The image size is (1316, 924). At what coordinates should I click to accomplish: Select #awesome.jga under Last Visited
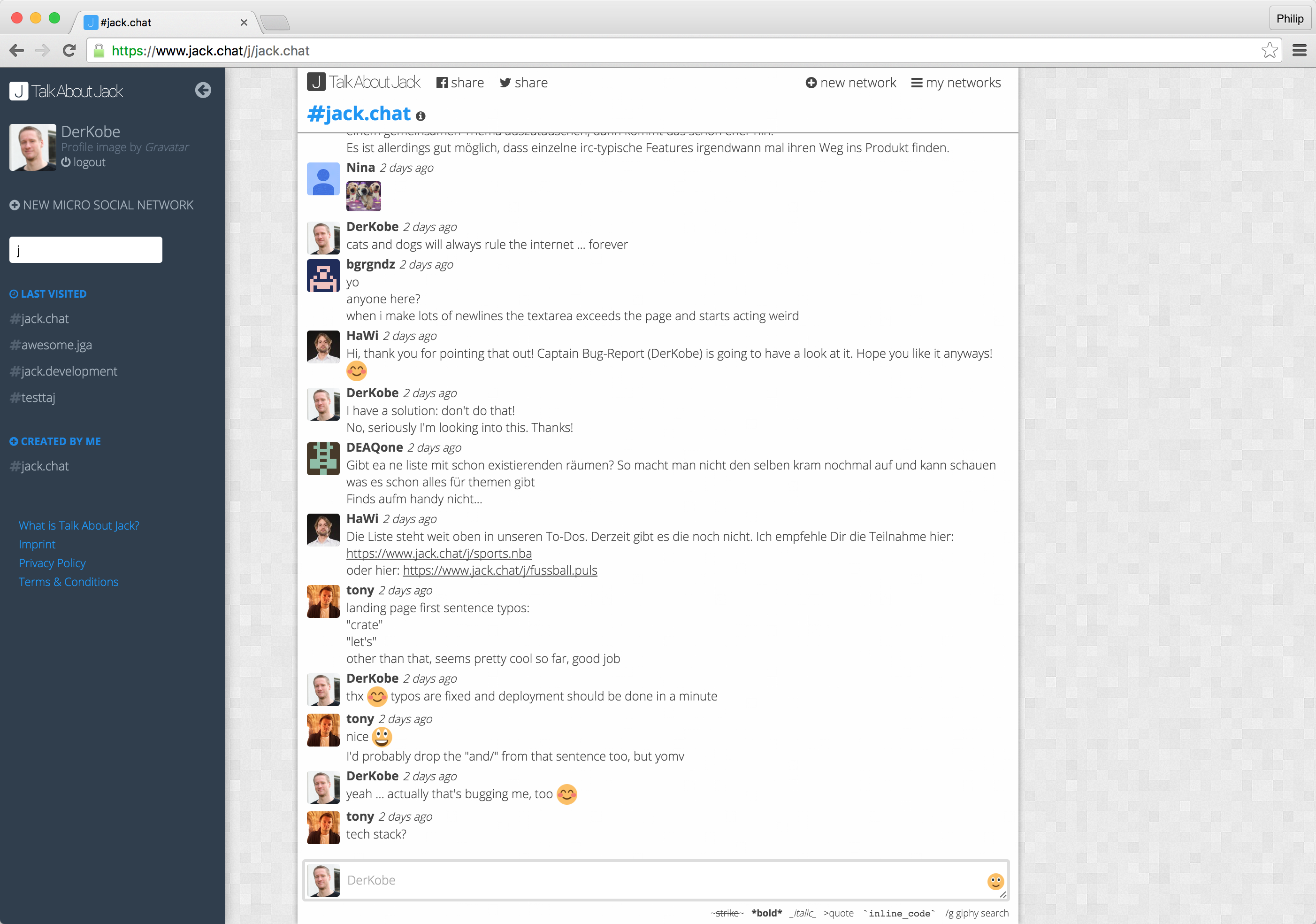click(x=55, y=345)
